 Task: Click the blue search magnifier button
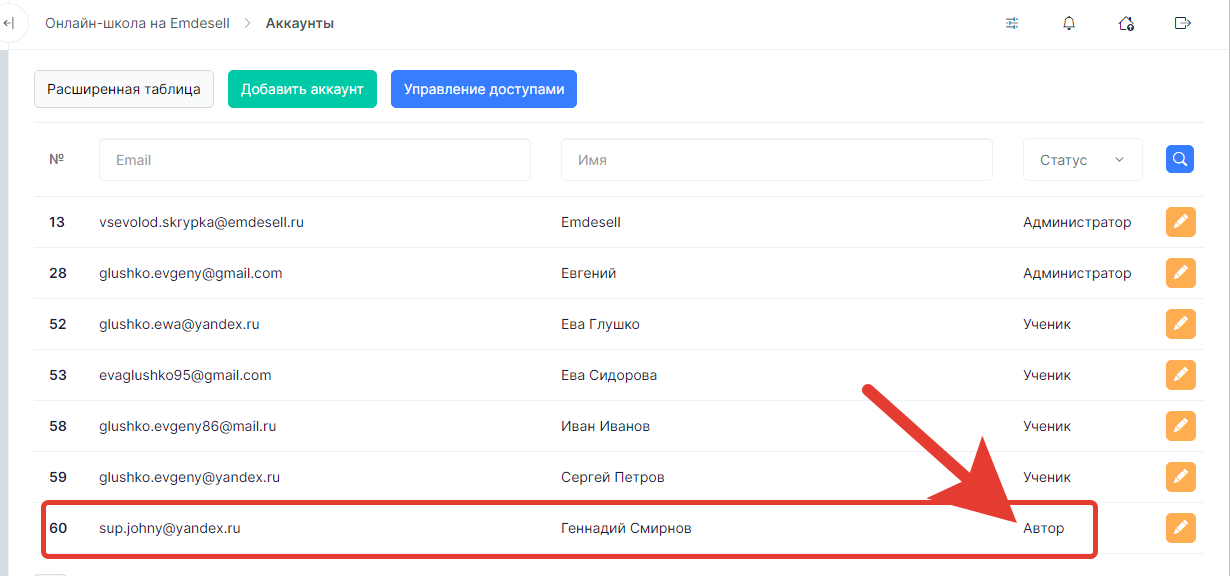(1180, 159)
